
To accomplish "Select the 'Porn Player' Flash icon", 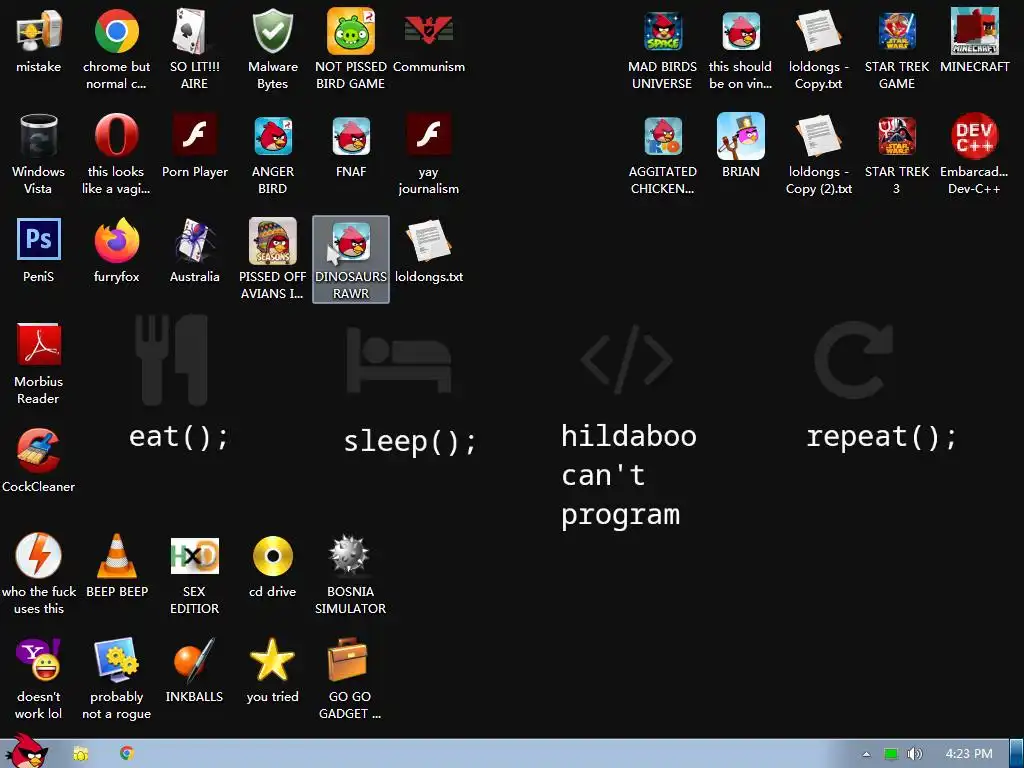I will click(x=194, y=136).
